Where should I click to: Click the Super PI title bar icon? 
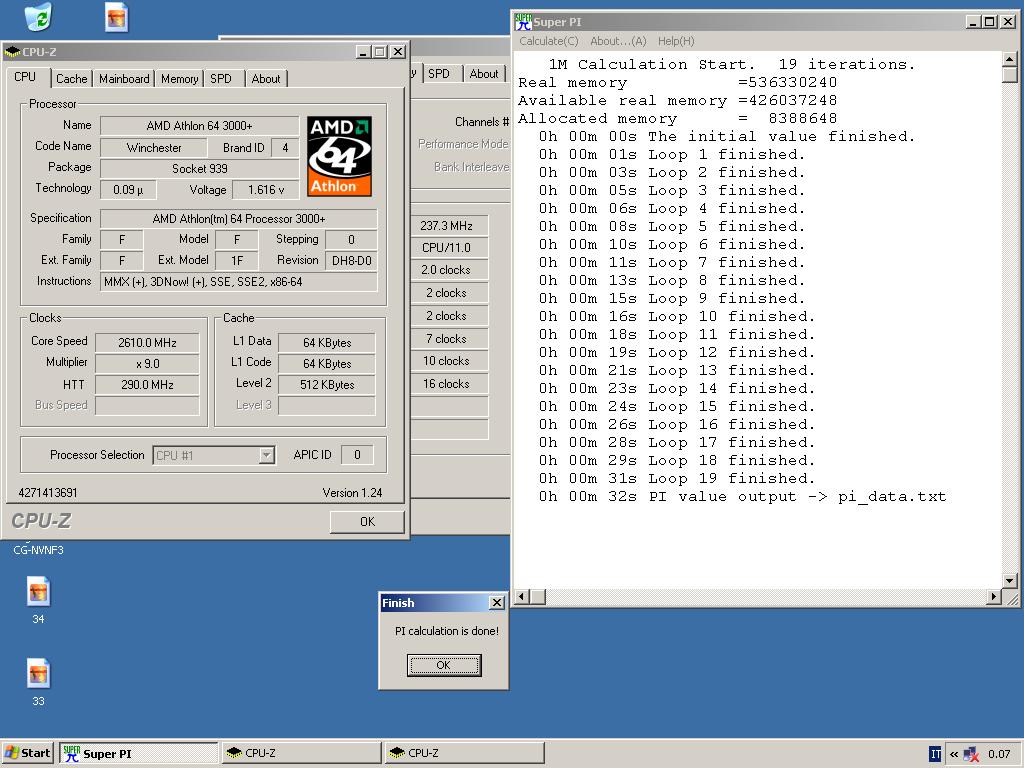point(523,22)
